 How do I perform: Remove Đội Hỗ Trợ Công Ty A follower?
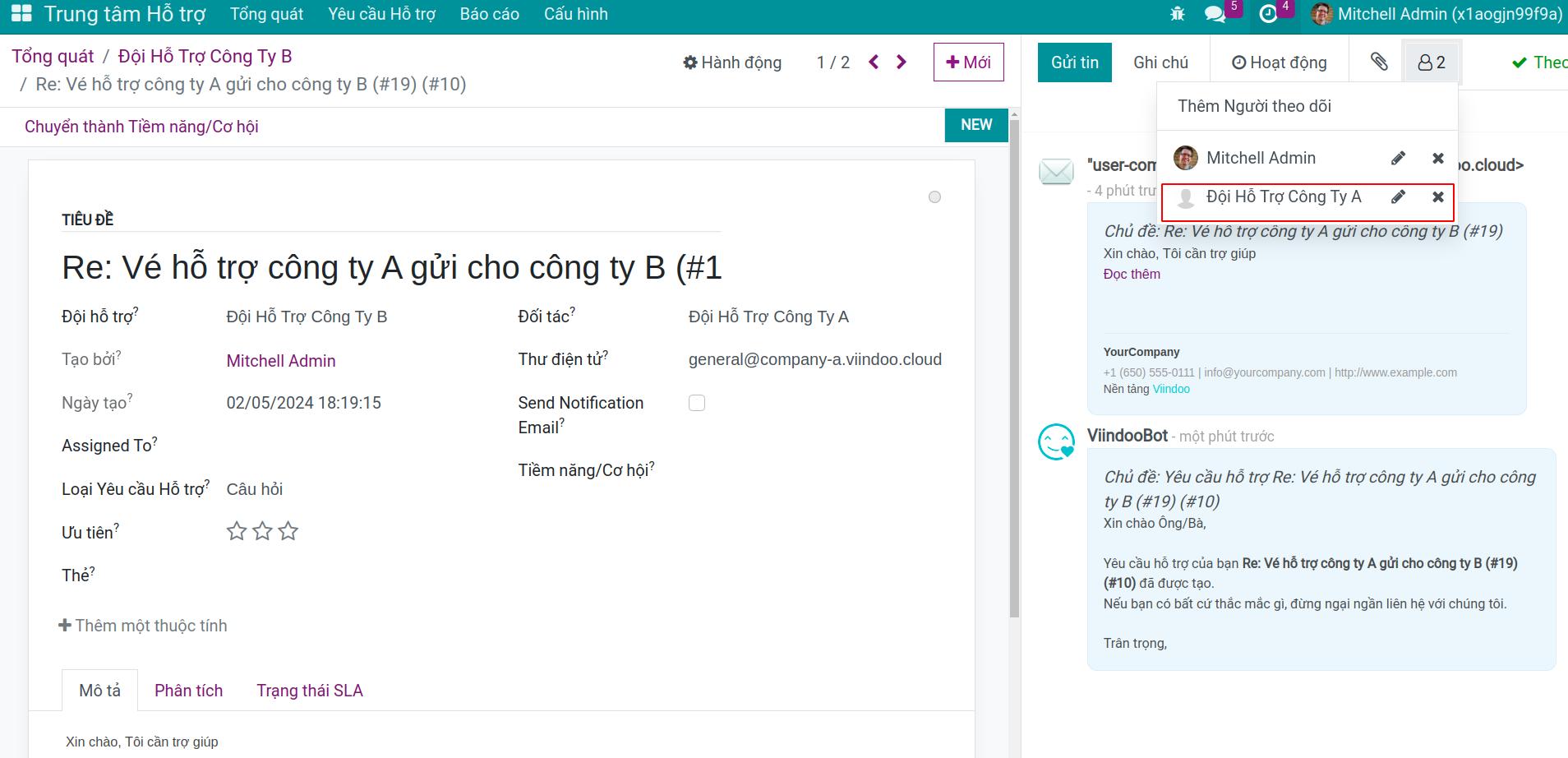click(1438, 196)
